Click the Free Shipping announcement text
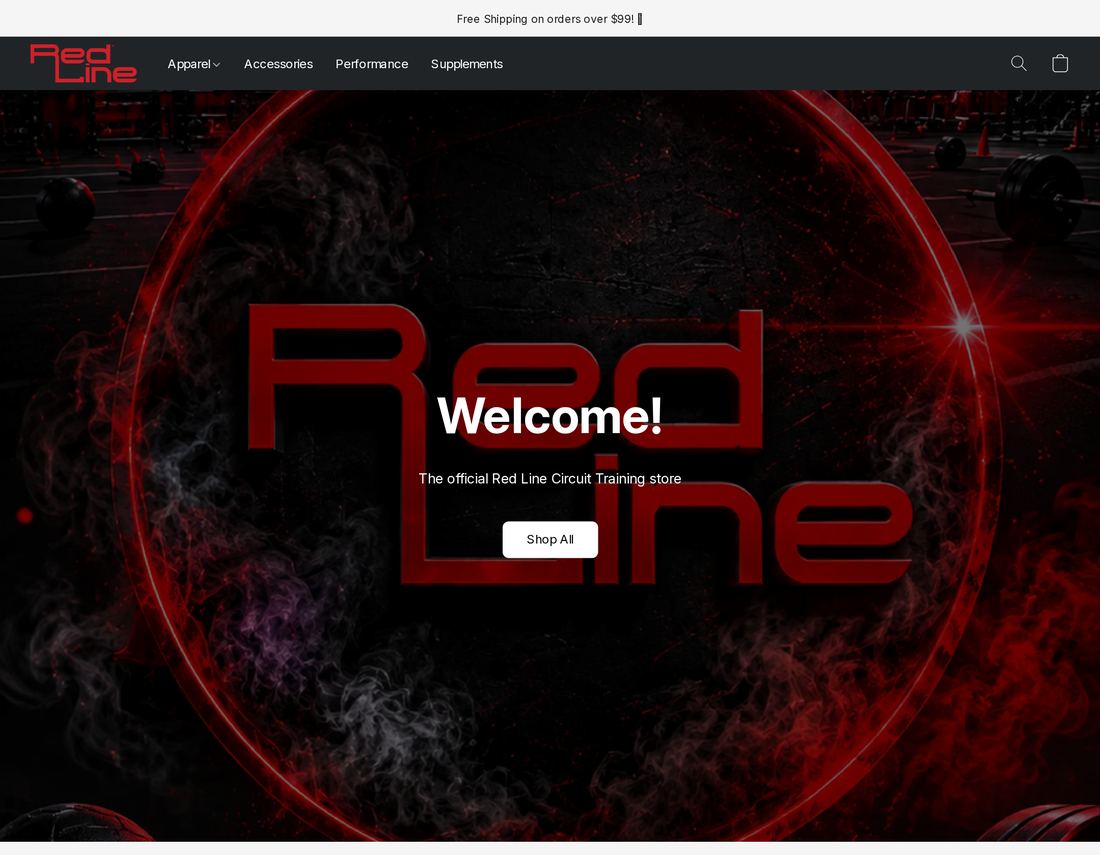 pyautogui.click(x=549, y=19)
